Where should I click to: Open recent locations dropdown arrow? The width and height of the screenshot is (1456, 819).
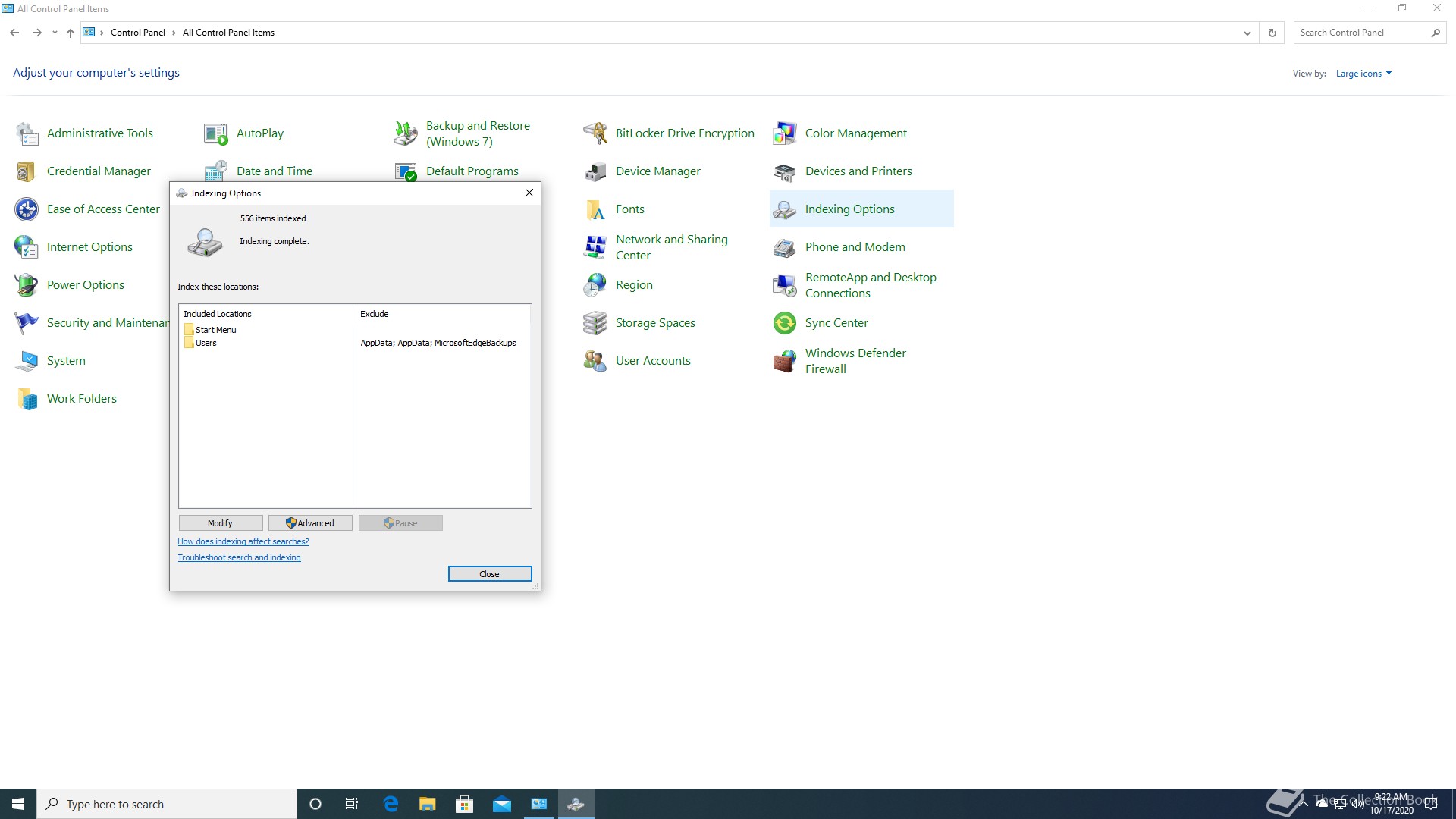click(x=55, y=33)
